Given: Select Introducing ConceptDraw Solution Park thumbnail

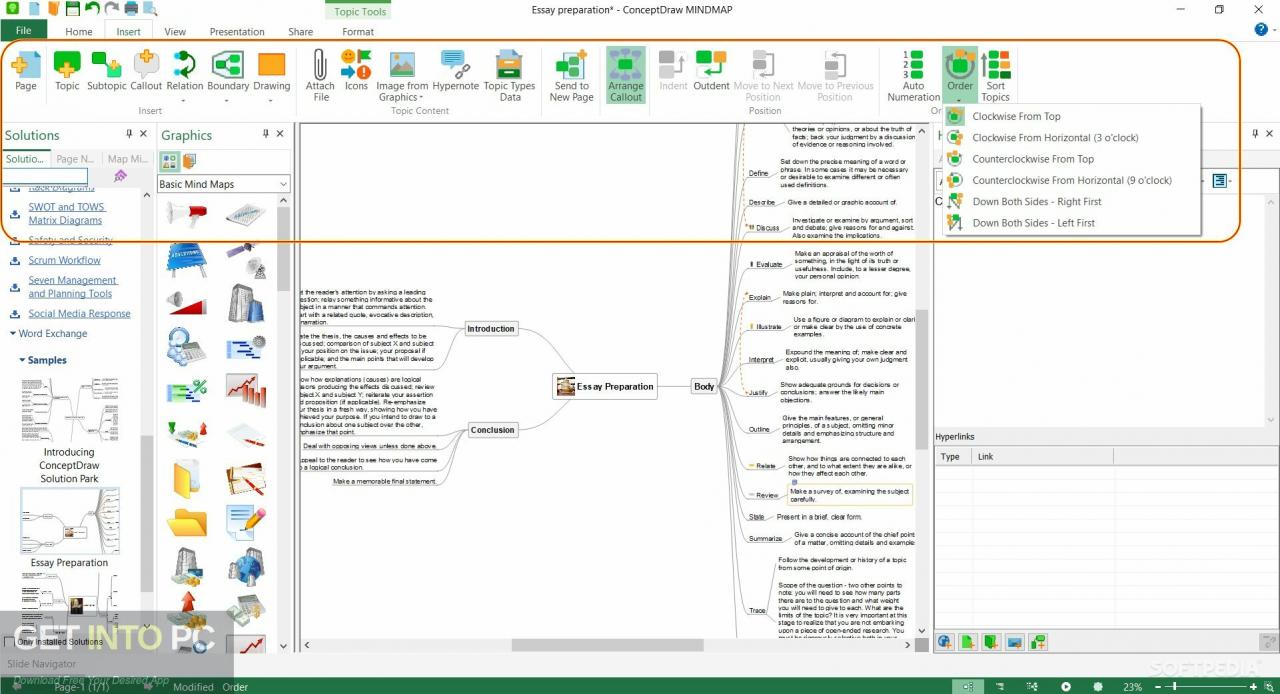Looking at the screenshot, I should [69, 410].
